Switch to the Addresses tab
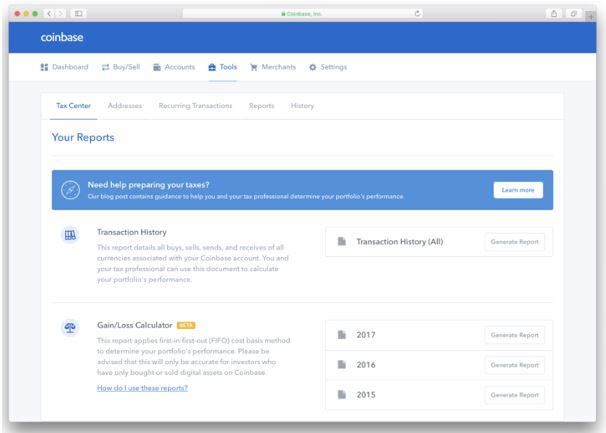The height and width of the screenshot is (433, 606). [x=125, y=106]
